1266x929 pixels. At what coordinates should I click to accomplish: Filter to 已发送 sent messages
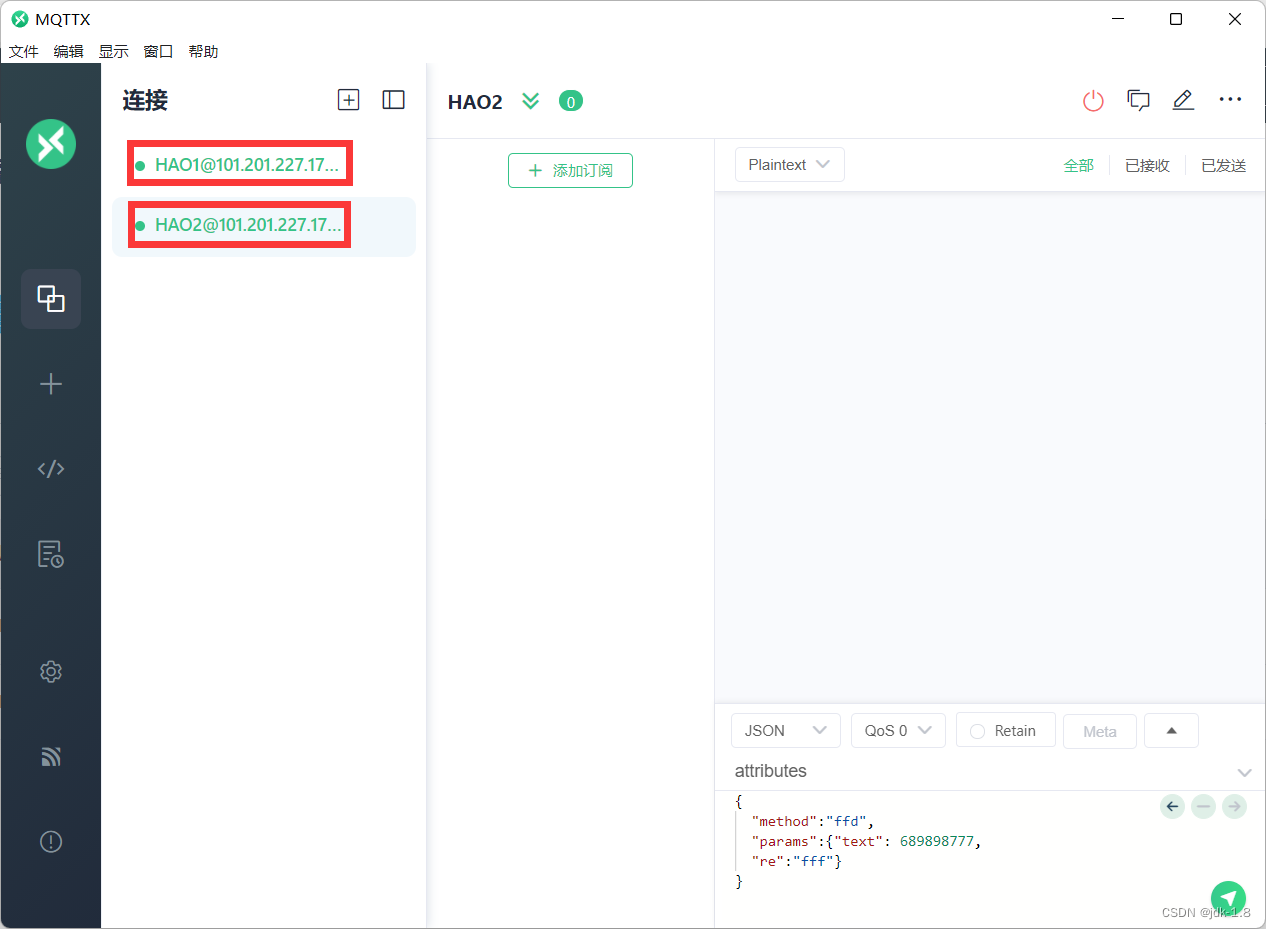1224,166
